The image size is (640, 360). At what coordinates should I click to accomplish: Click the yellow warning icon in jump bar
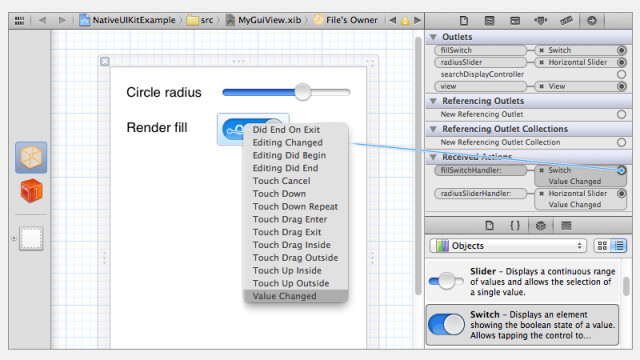[x=405, y=20]
